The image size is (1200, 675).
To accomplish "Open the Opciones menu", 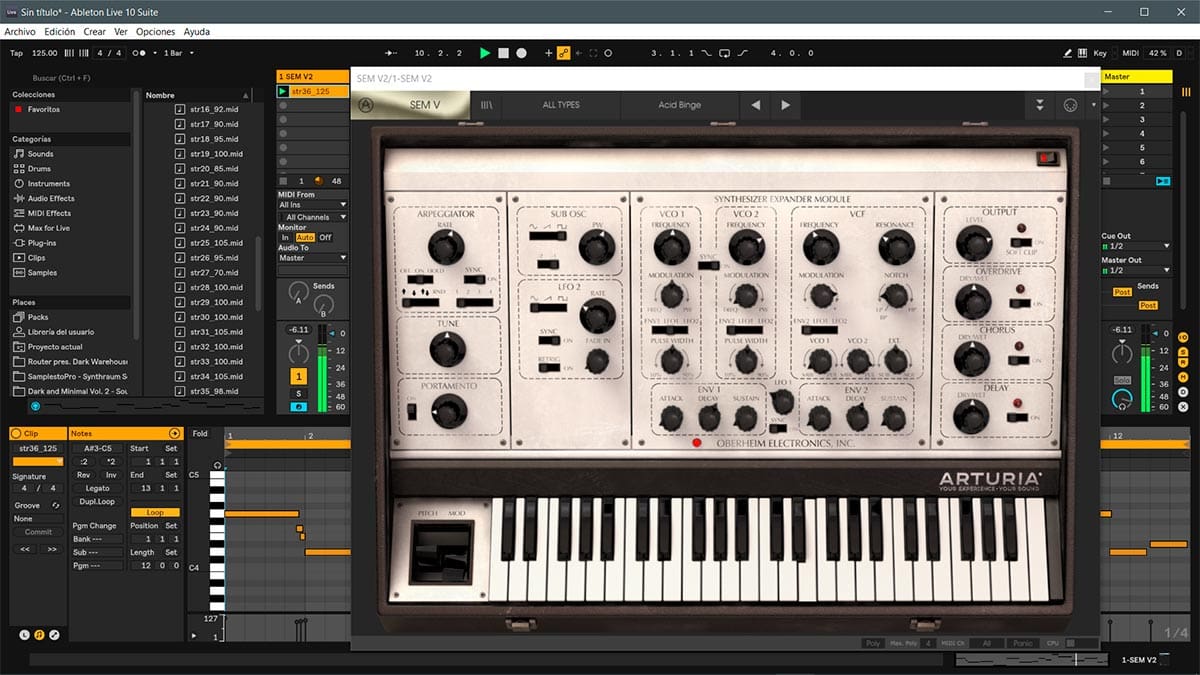I will click(x=155, y=32).
